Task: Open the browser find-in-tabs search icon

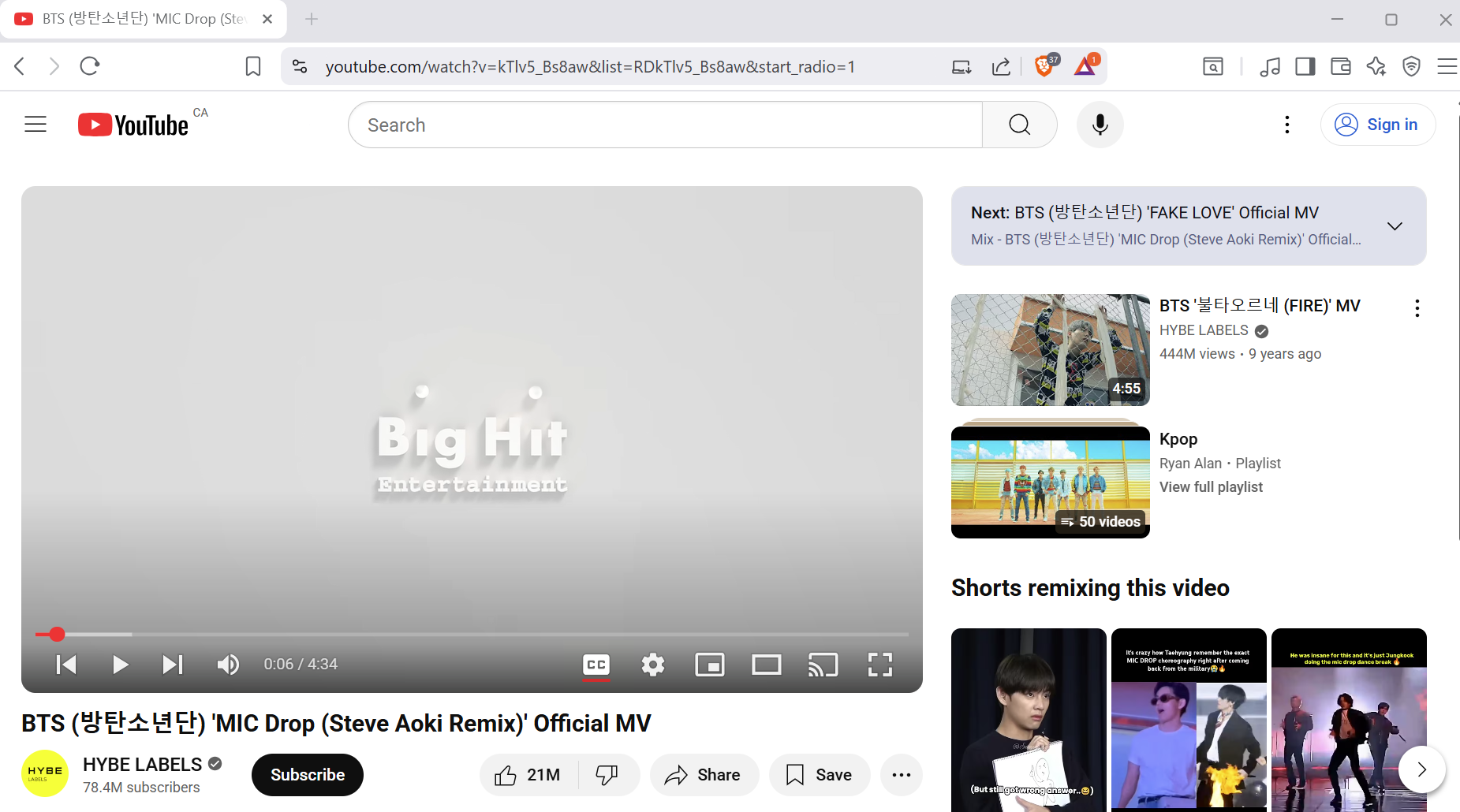Action: click(1213, 66)
